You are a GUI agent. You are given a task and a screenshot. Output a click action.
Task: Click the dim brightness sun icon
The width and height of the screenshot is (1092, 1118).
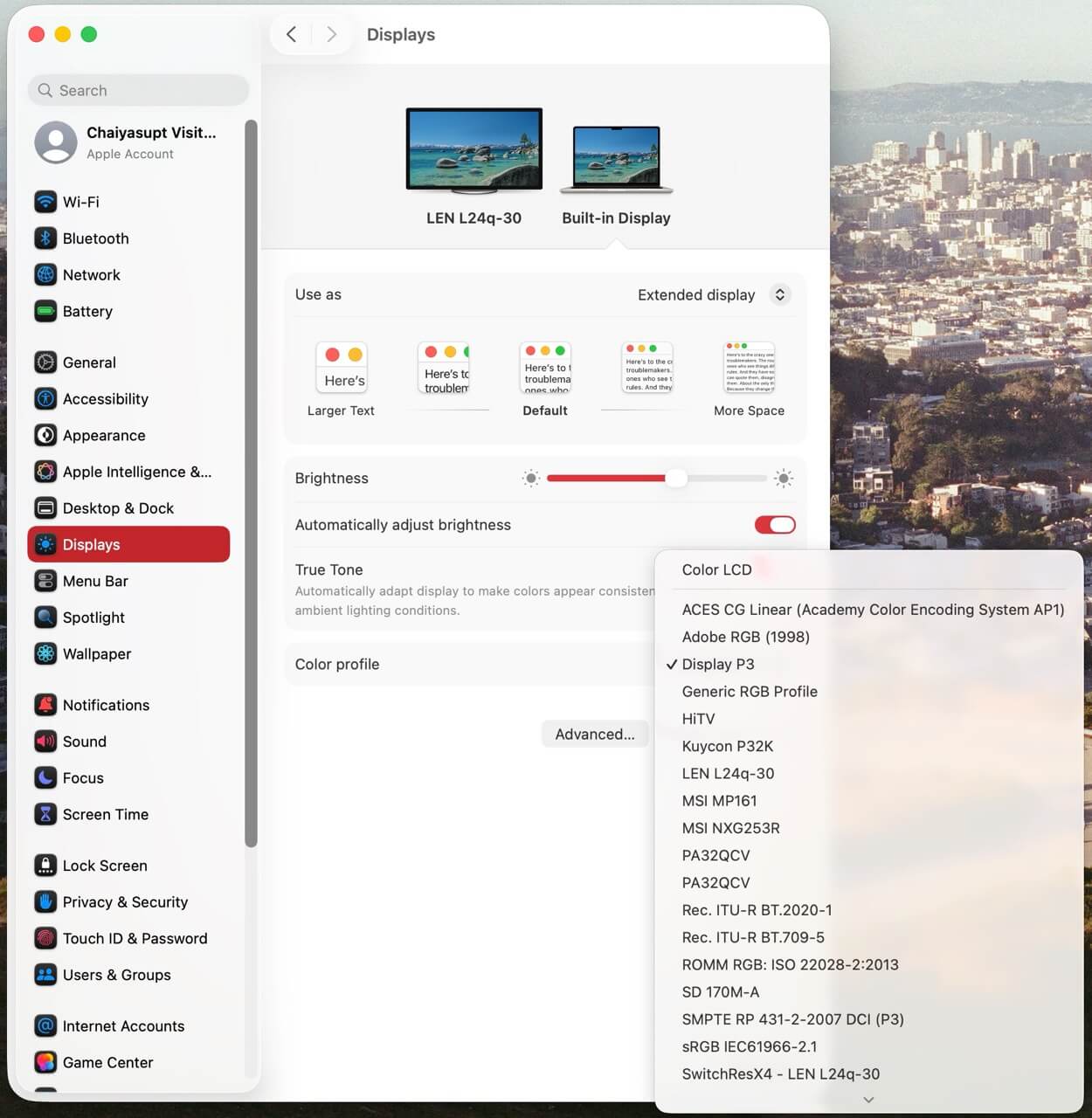pos(531,478)
